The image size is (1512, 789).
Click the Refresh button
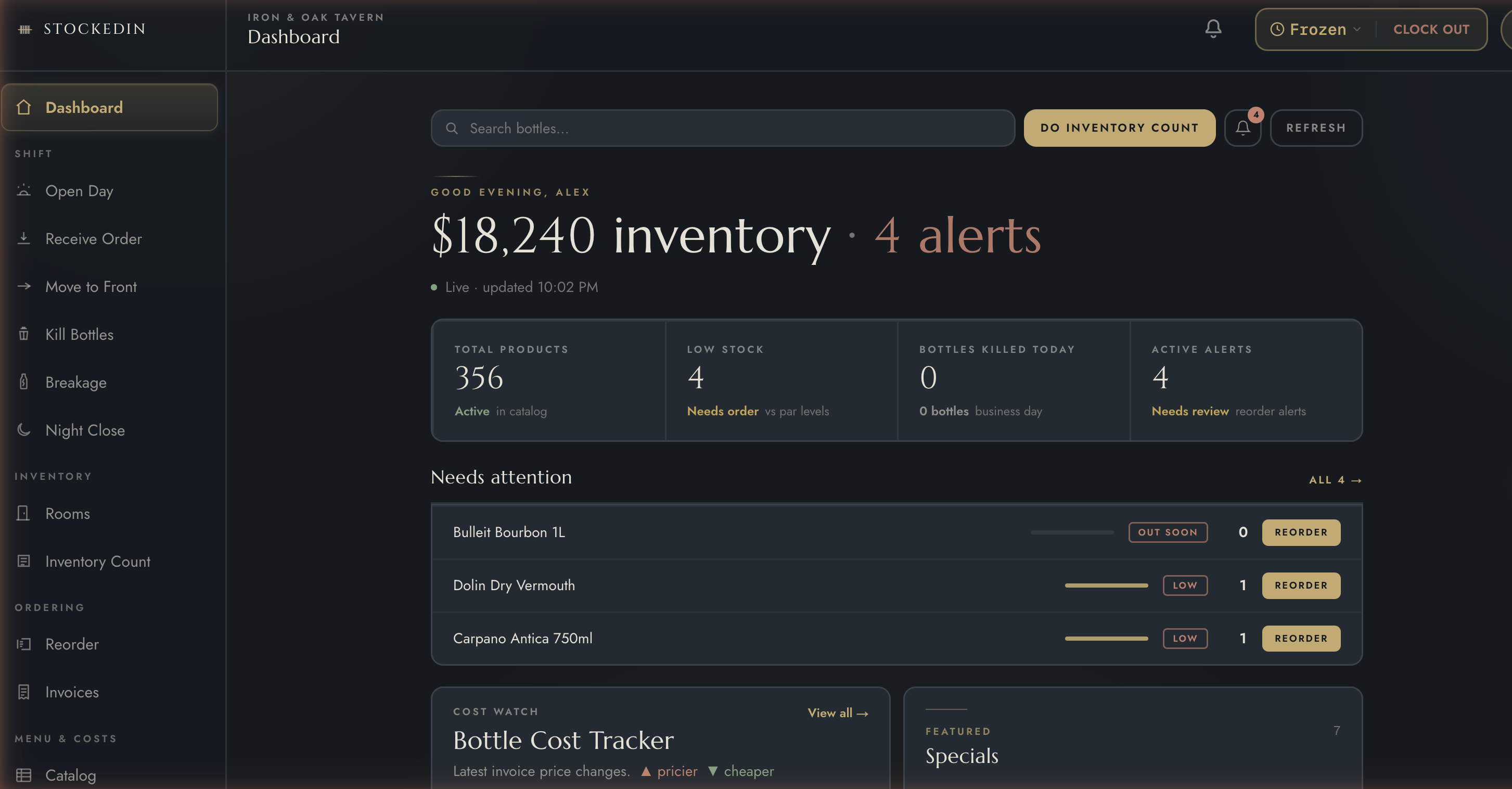(x=1316, y=128)
